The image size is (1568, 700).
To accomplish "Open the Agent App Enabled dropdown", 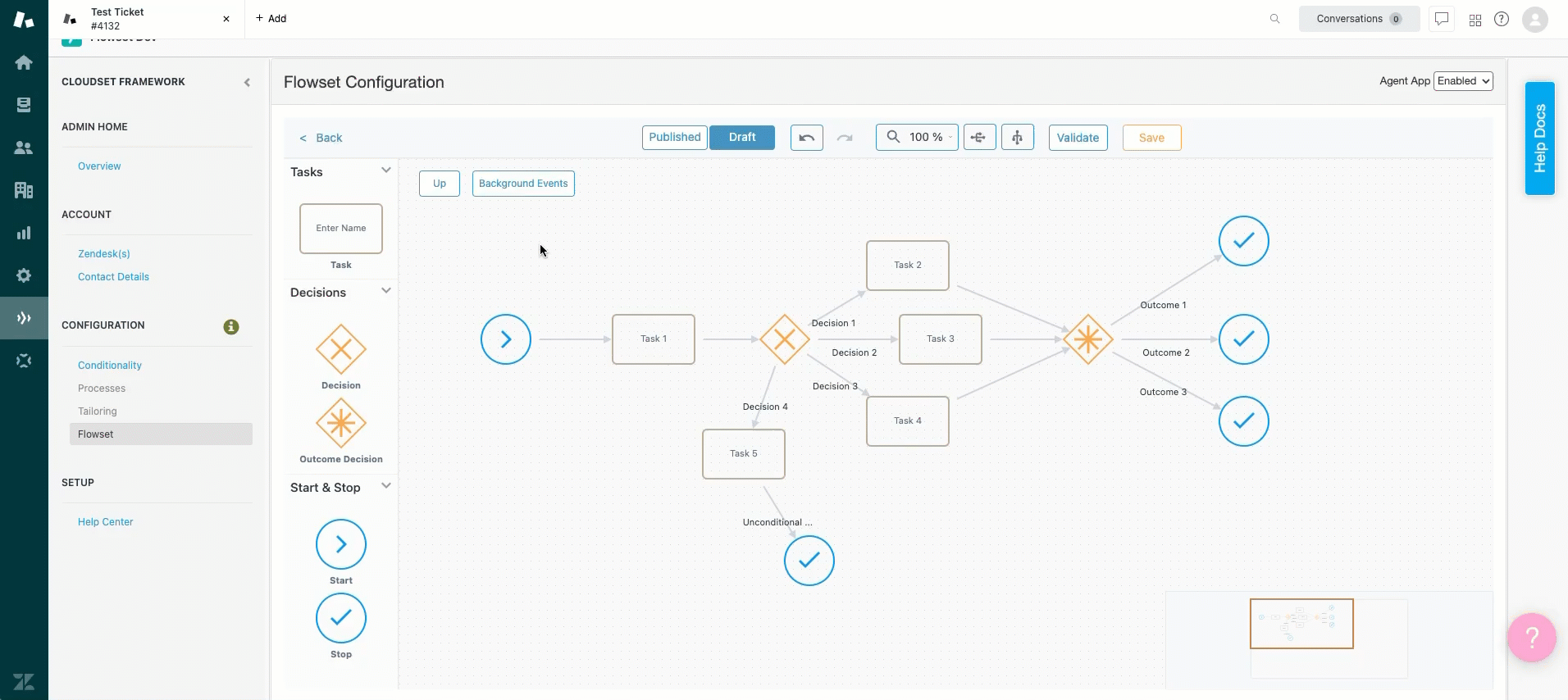I will (1463, 81).
